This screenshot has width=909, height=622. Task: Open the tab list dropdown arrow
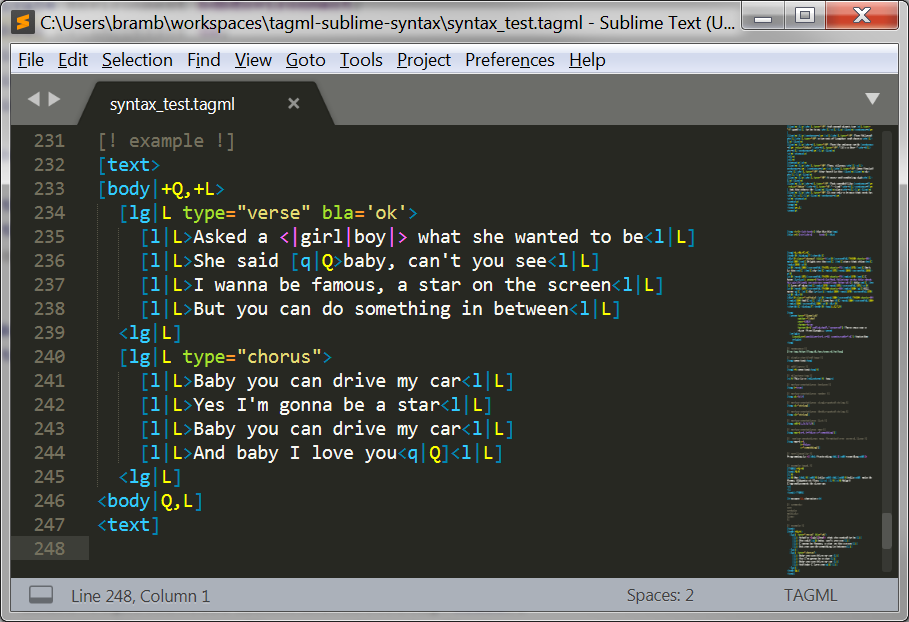pyautogui.click(x=872, y=99)
